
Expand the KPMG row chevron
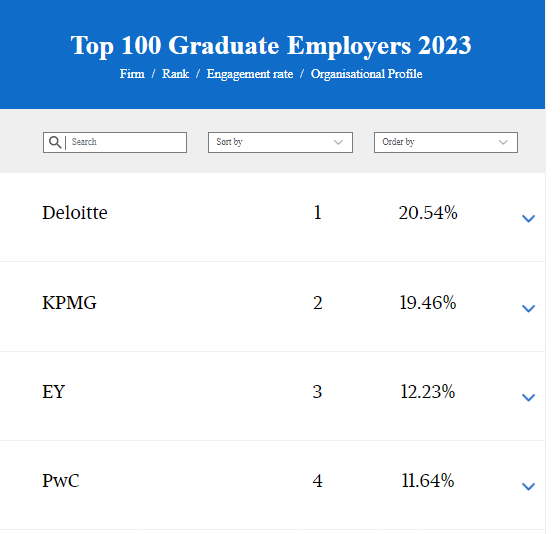coord(528,308)
